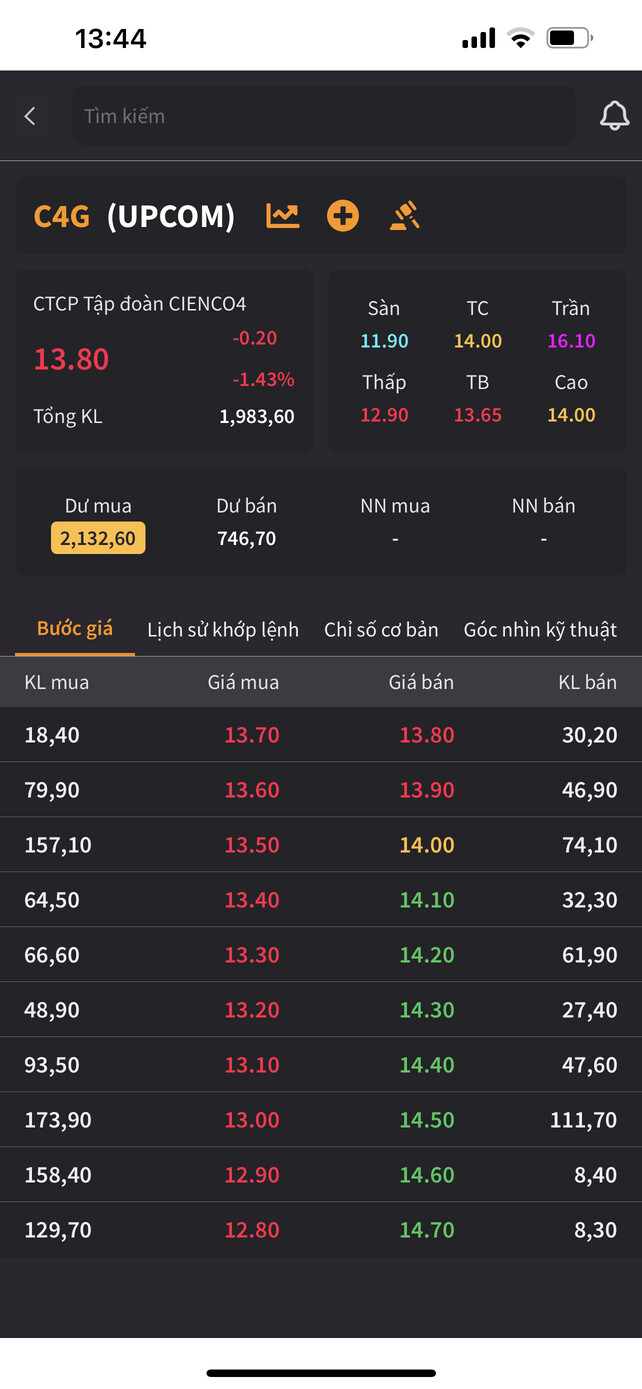Image resolution: width=642 pixels, height=1389 pixels.
Task: Tap the sell price 14.50
Action: pyautogui.click(x=427, y=1120)
